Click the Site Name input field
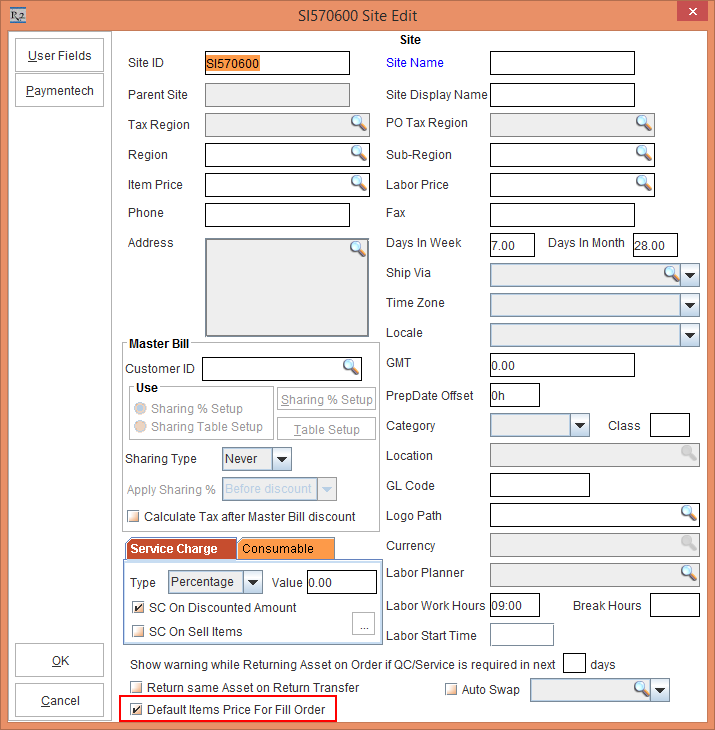This screenshot has height=730, width=715. tap(562, 63)
